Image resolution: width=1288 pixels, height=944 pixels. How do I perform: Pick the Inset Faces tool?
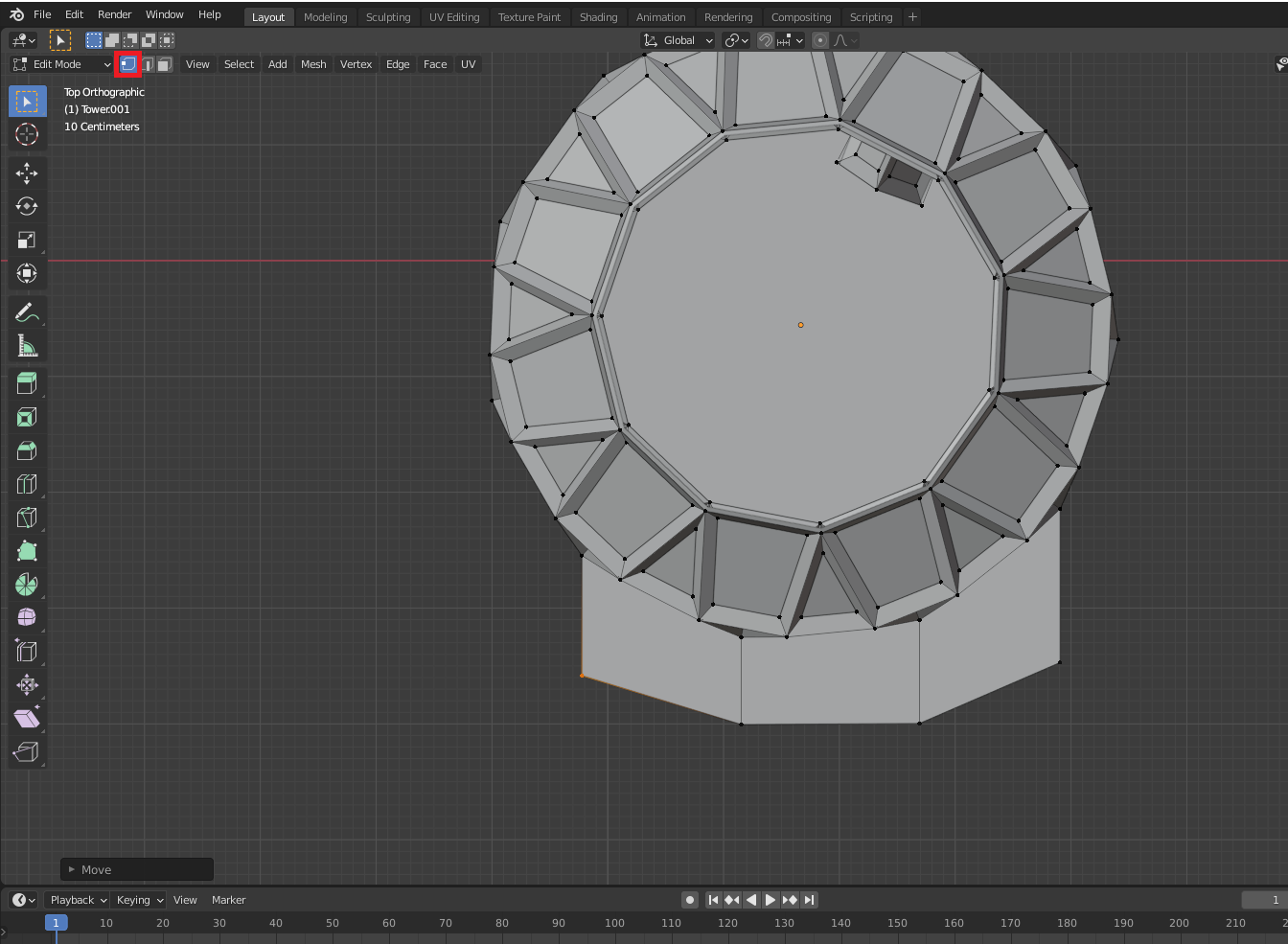point(27,417)
